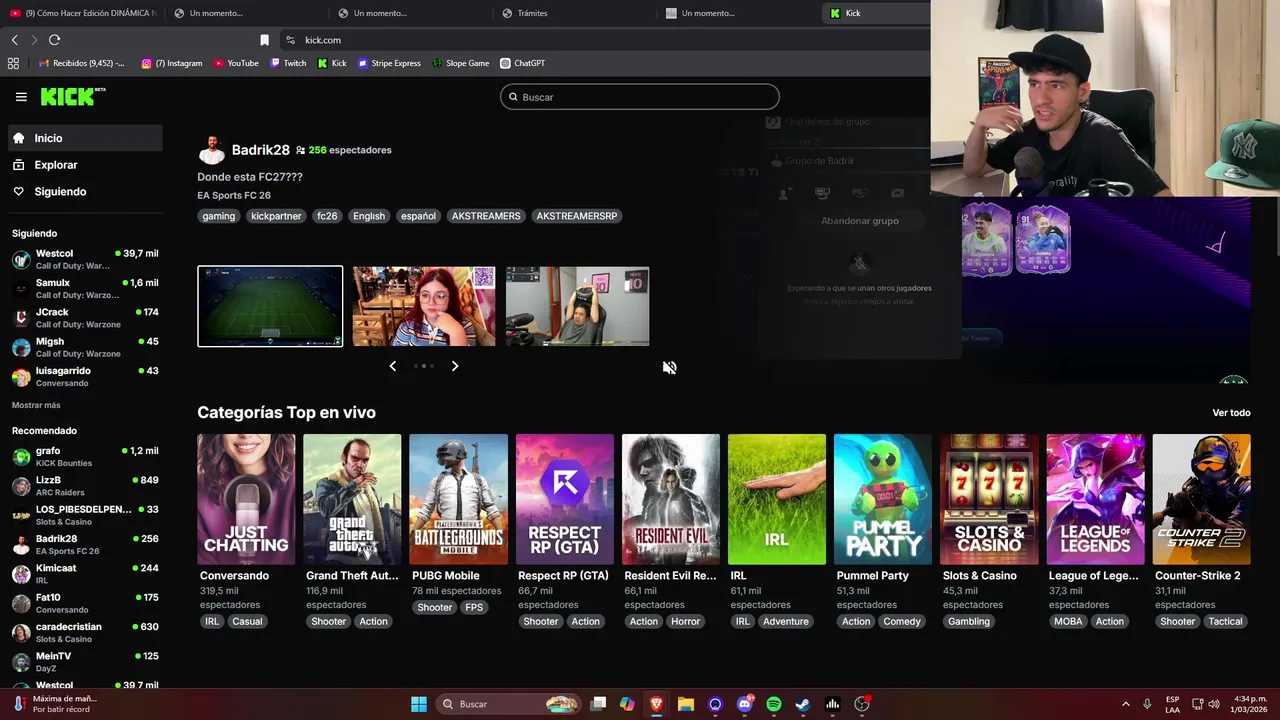Select the red-haired woman stream thumbnail

[x=423, y=306]
